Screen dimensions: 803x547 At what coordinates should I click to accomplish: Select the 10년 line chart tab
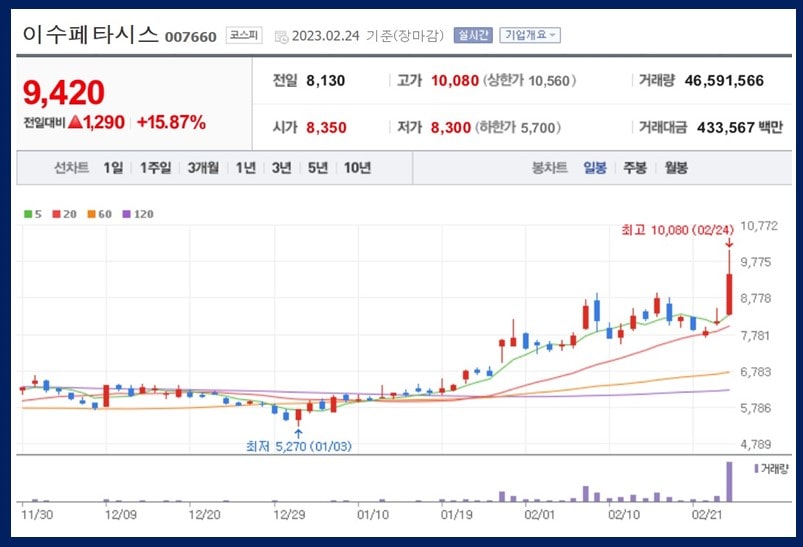point(357,167)
